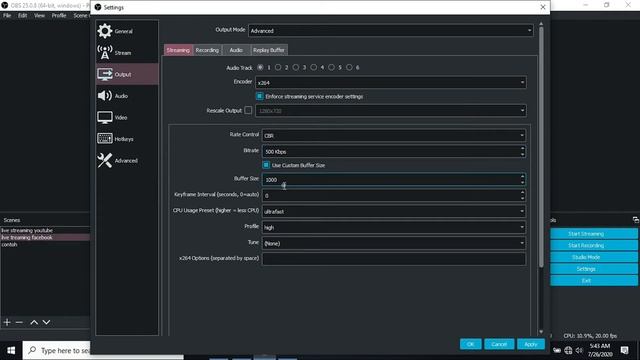The image size is (640, 360).
Task: Click the Bitrate field showing 500 Kbps
Action: (393, 151)
